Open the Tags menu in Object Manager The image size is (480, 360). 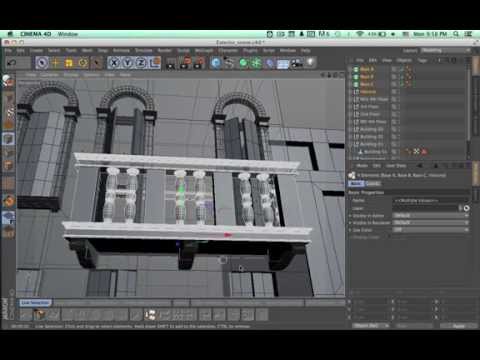coord(422,60)
